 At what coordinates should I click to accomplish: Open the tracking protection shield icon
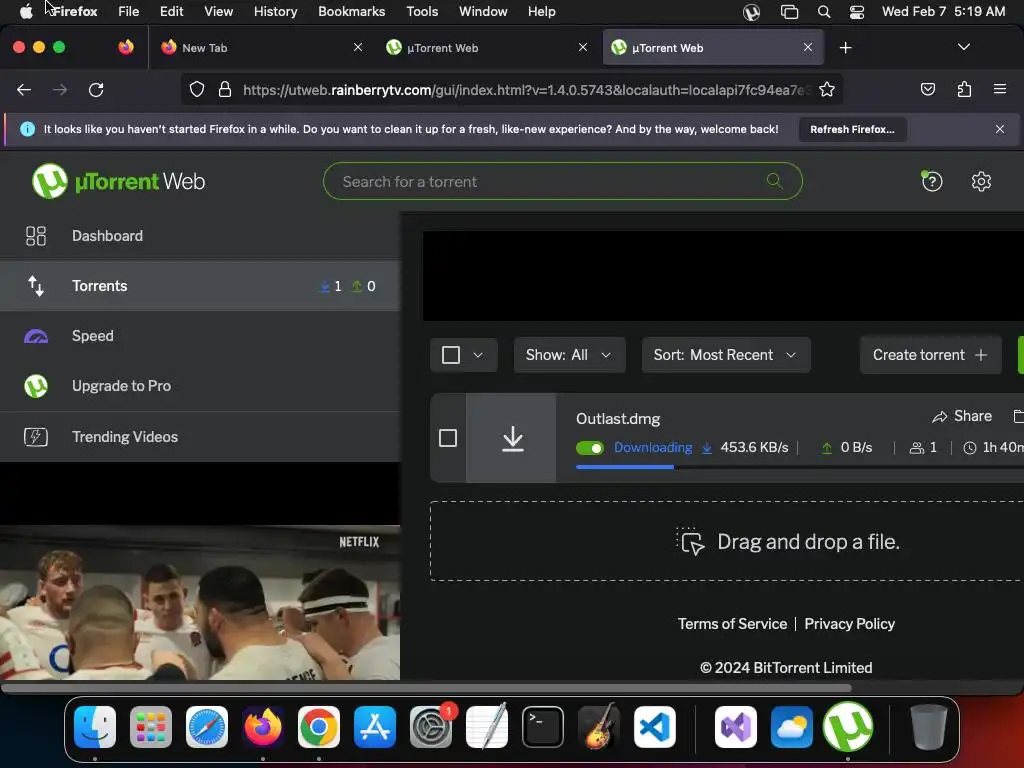point(197,89)
